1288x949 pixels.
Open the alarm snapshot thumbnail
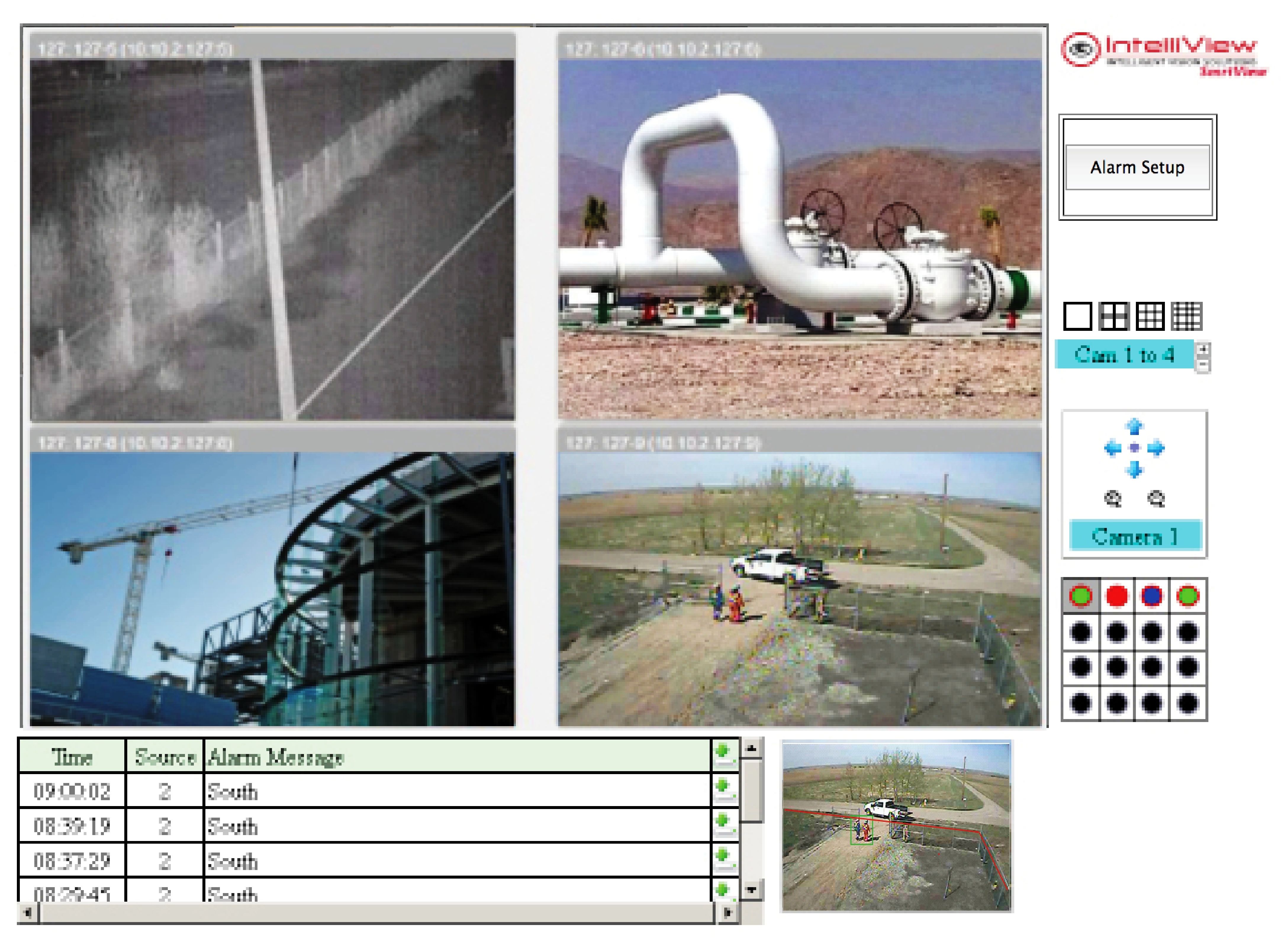click(x=896, y=826)
